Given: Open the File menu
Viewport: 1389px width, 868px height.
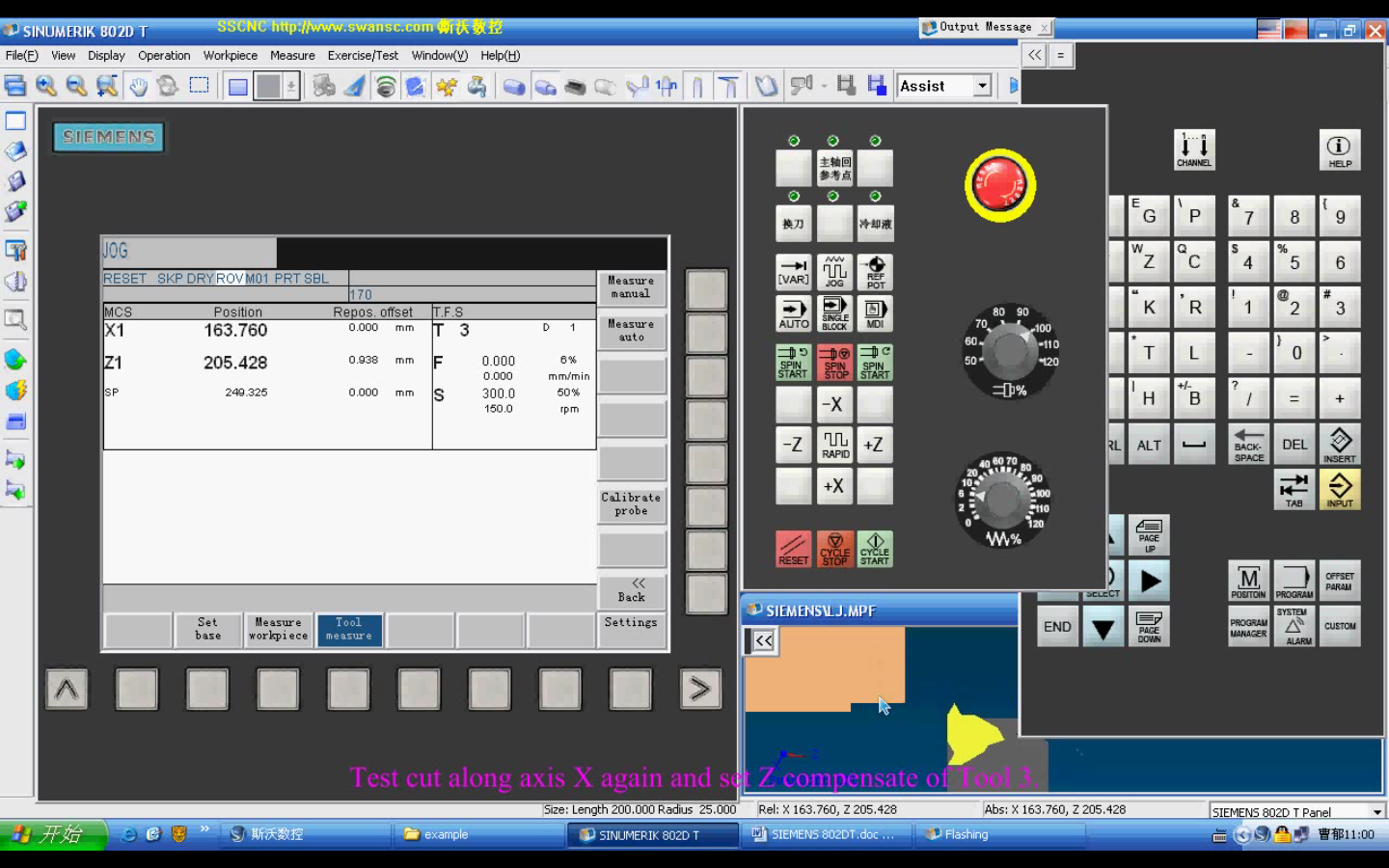Looking at the screenshot, I should [22, 56].
